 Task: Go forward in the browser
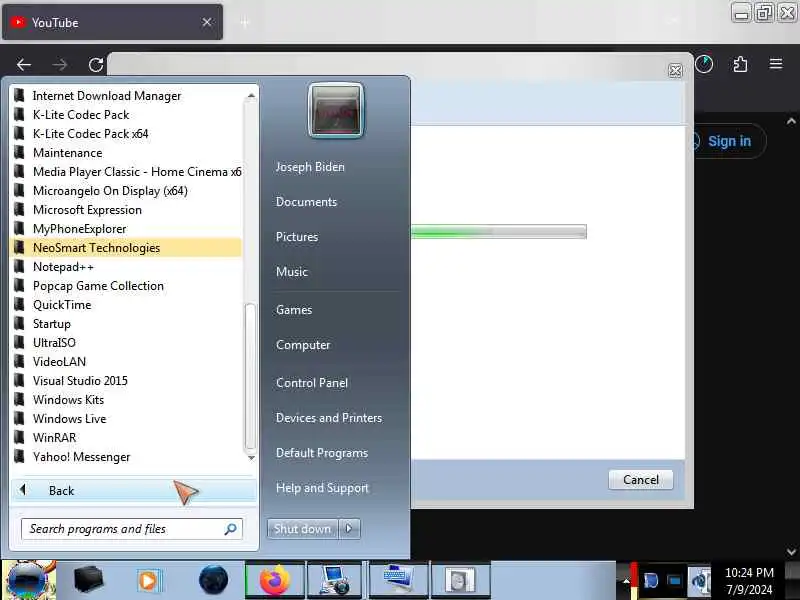[60, 65]
